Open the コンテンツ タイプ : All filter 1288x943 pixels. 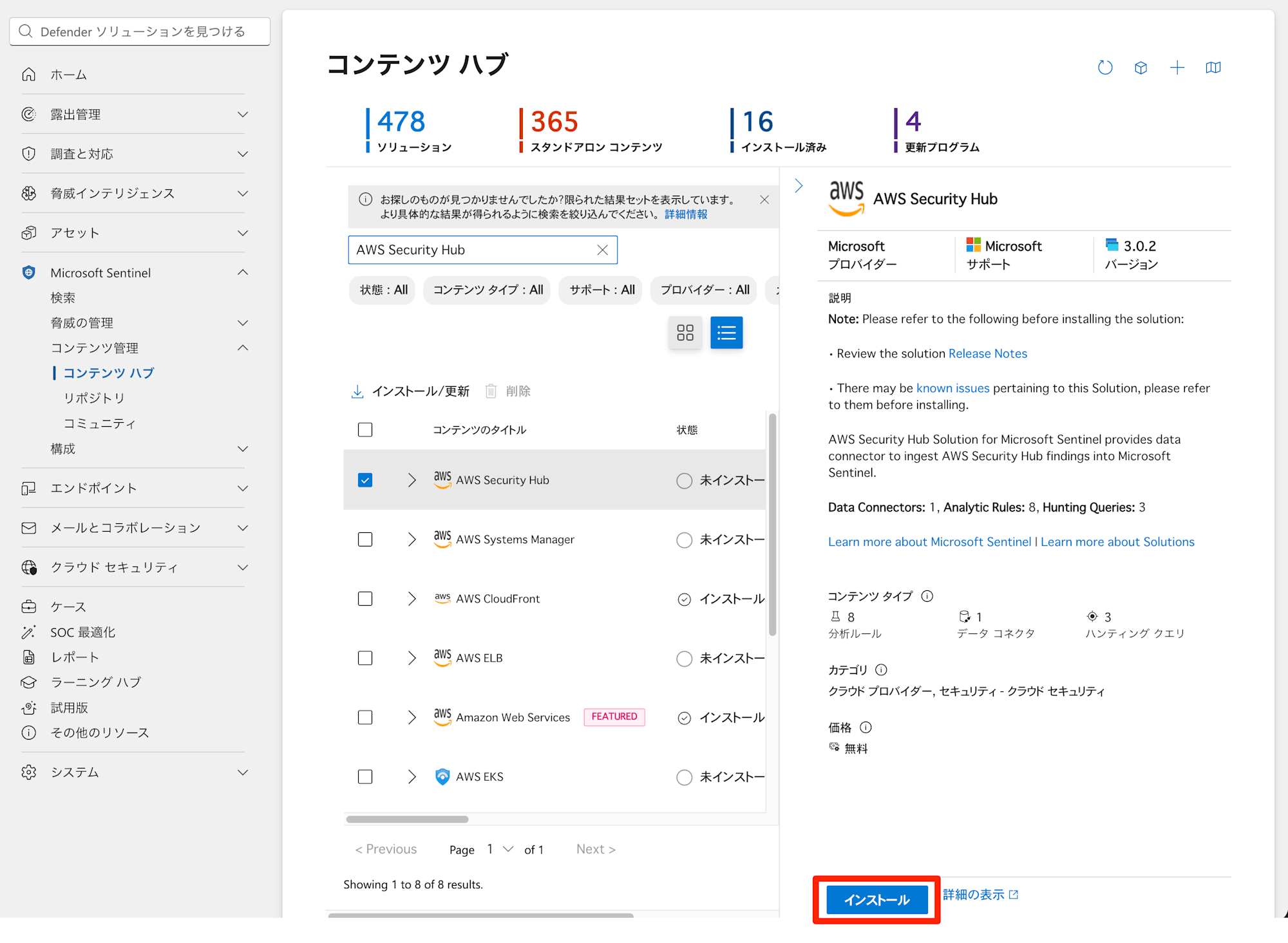pyautogui.click(x=488, y=290)
